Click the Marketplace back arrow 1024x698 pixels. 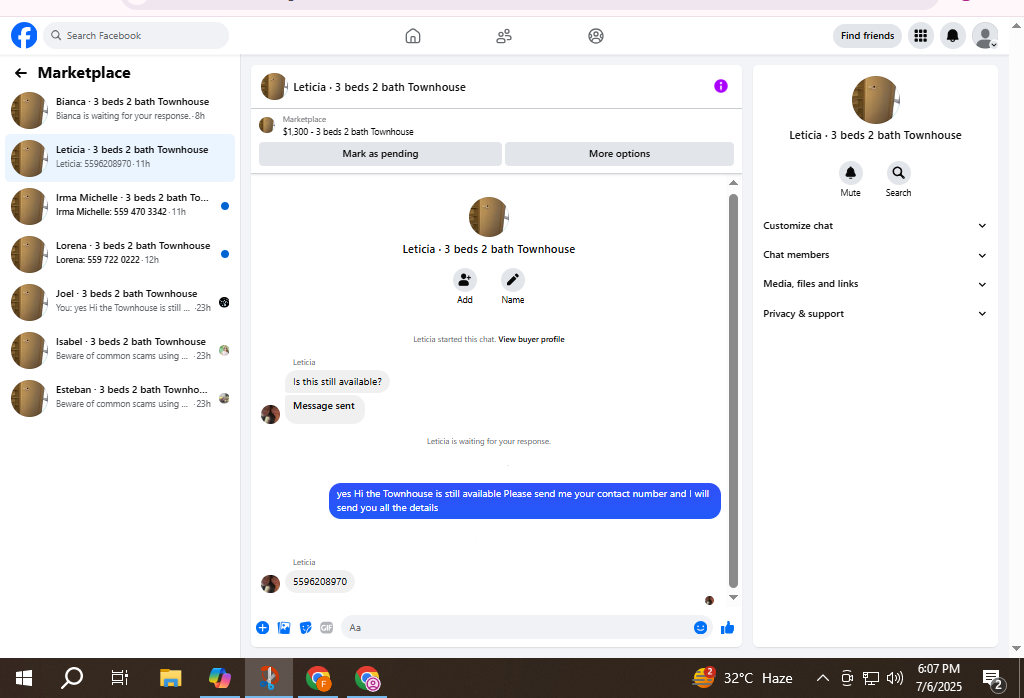[21, 73]
